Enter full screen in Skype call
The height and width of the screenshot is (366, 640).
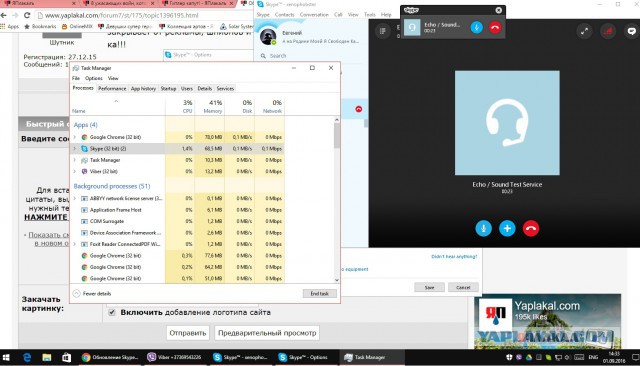[x=584, y=31]
